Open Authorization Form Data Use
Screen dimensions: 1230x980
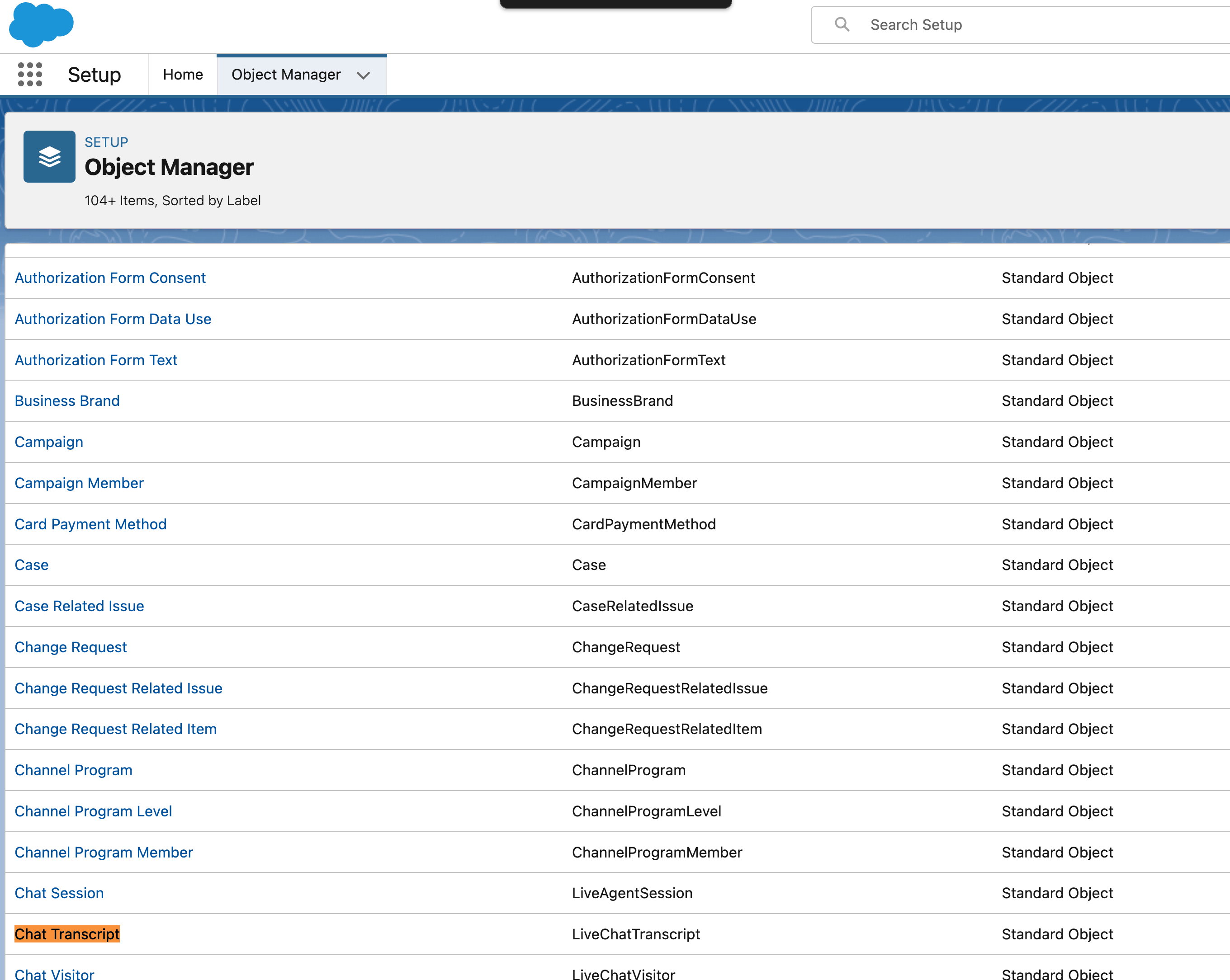(113, 319)
